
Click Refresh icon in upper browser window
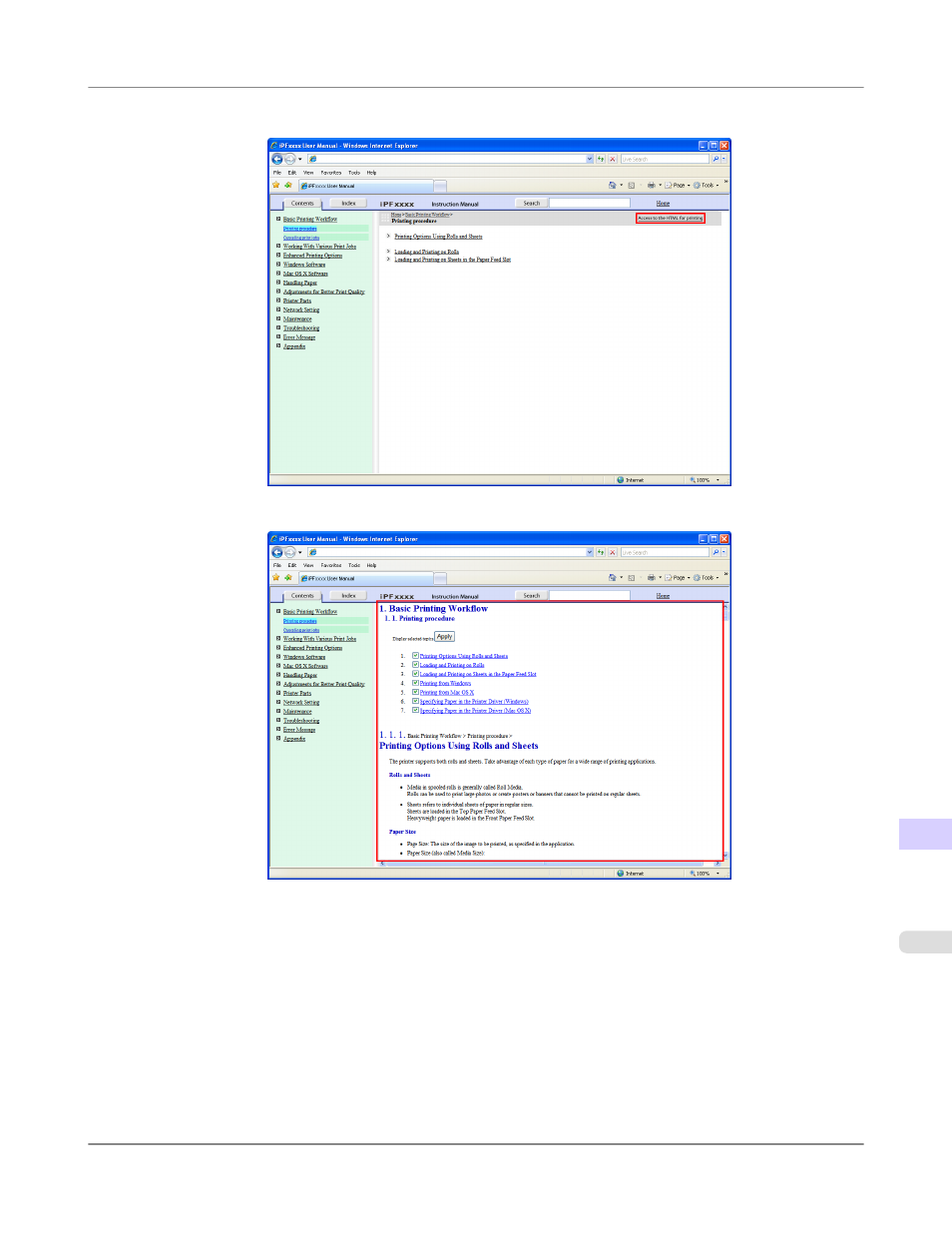click(x=601, y=159)
